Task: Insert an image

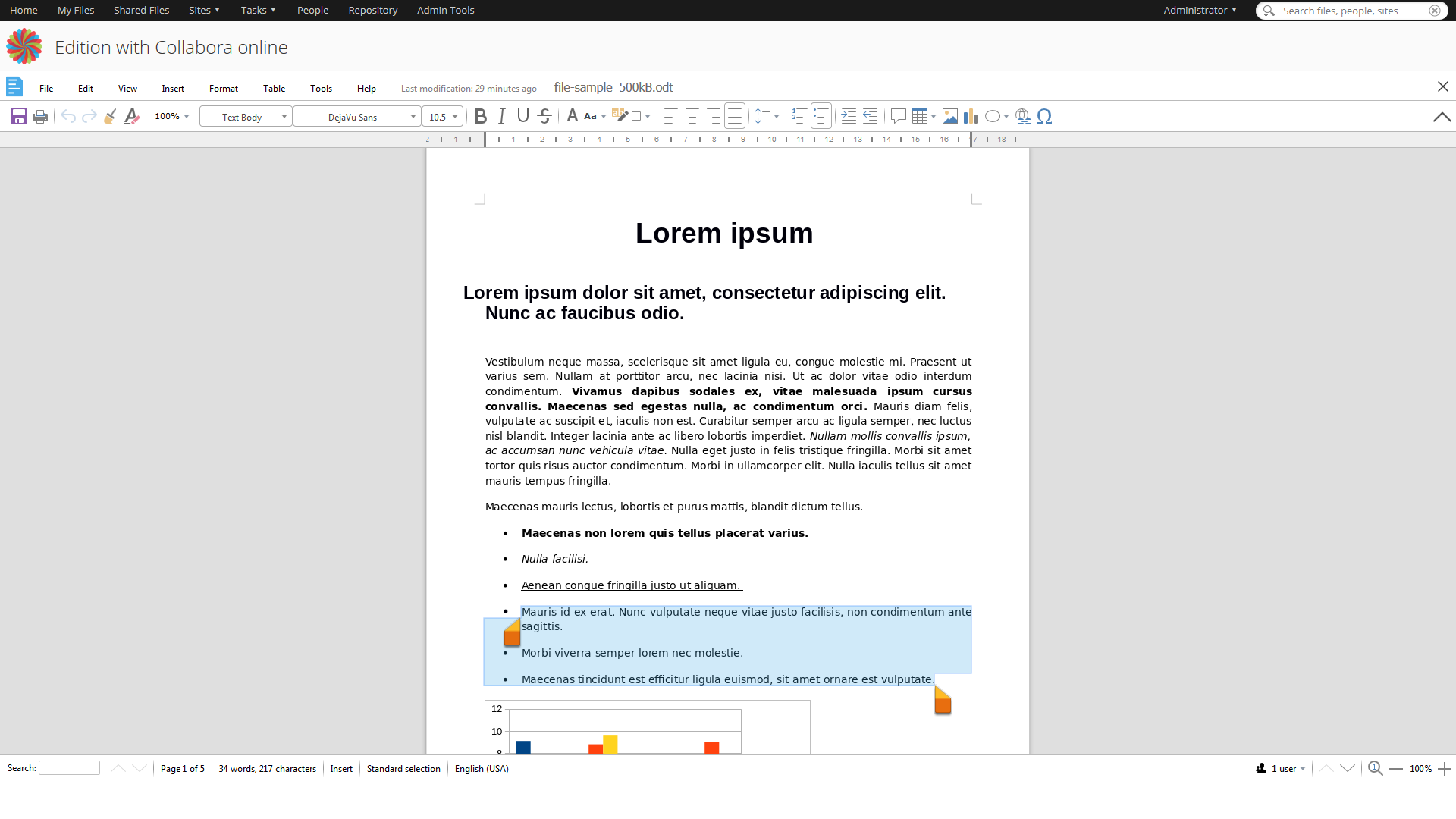Action: (950, 116)
